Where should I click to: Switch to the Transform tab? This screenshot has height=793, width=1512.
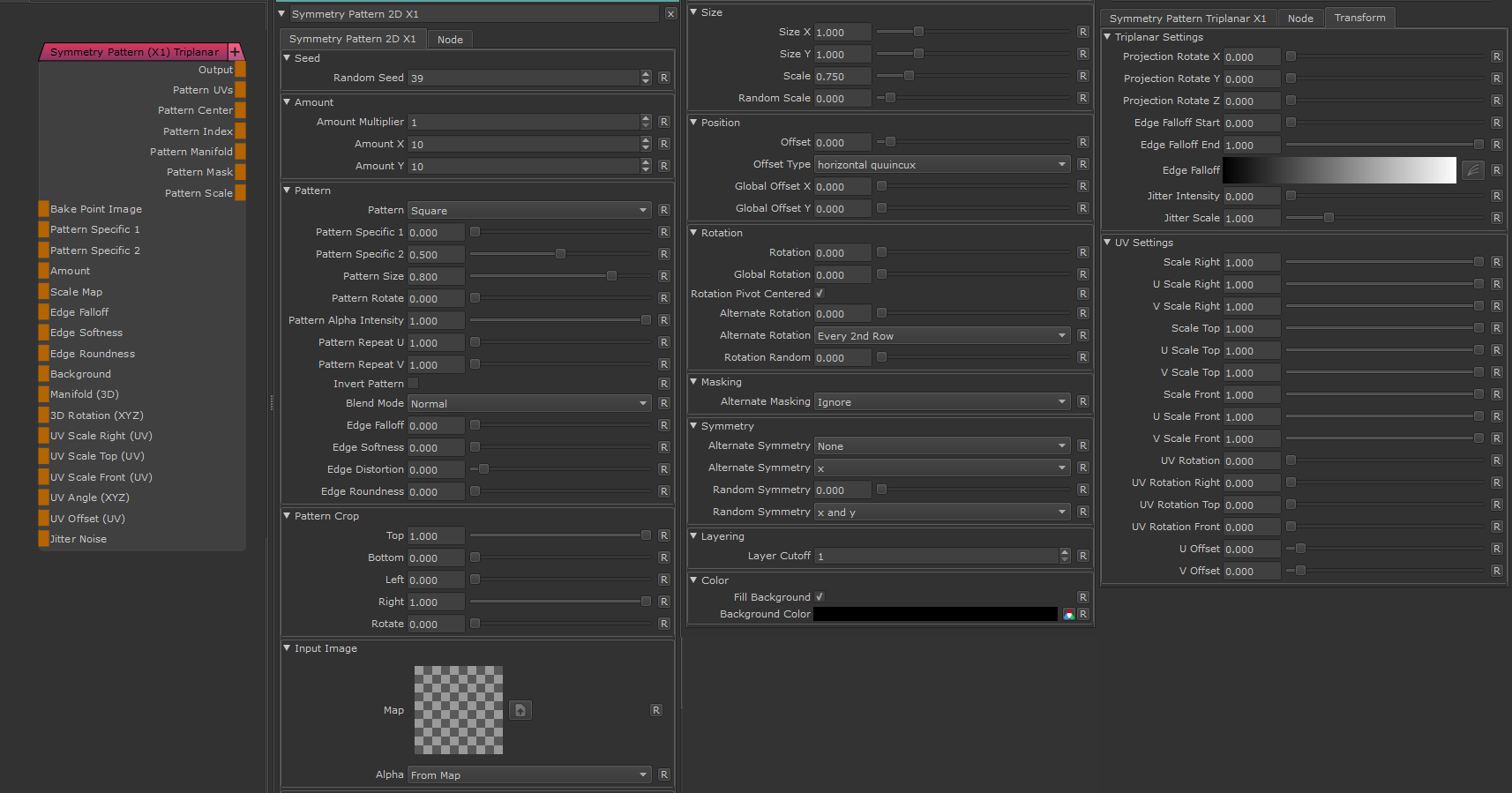(1359, 18)
